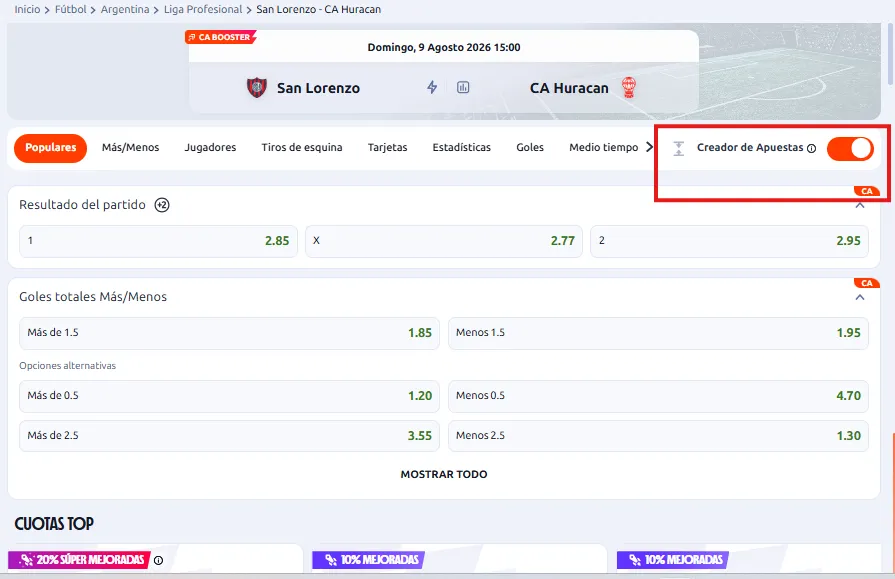895x579 pixels.
Task: Click the CA Huracan team crest
Action: pyautogui.click(x=629, y=88)
